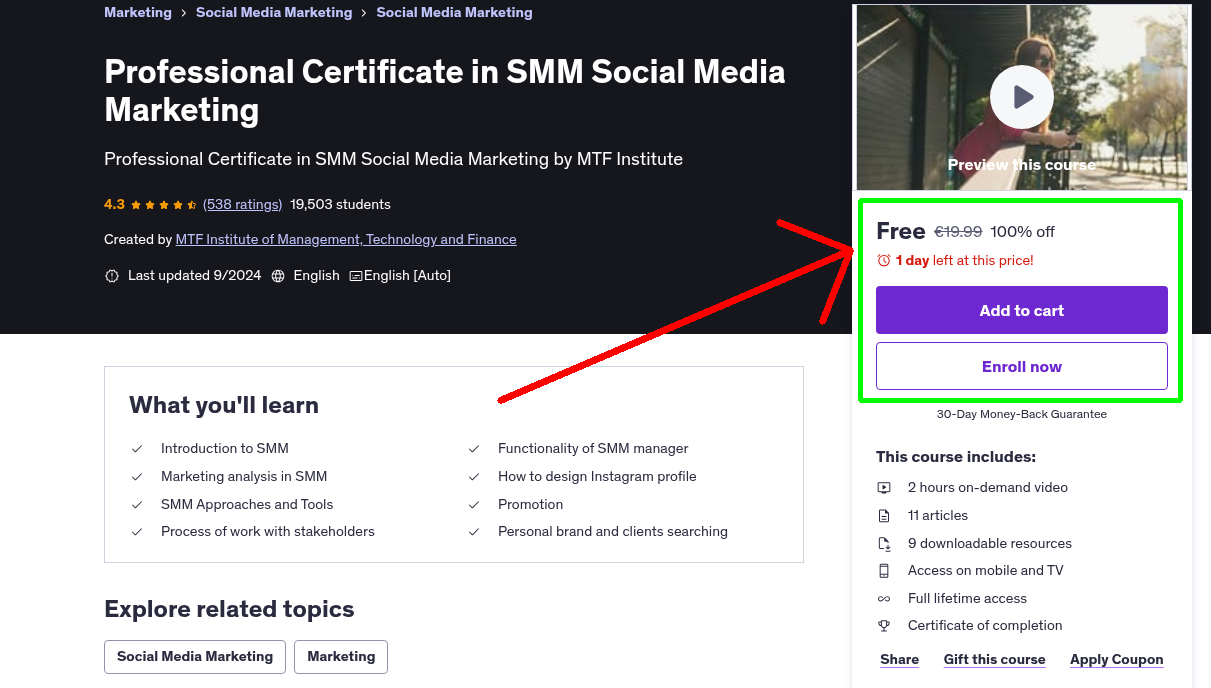Open the 538 ratings link

point(243,204)
